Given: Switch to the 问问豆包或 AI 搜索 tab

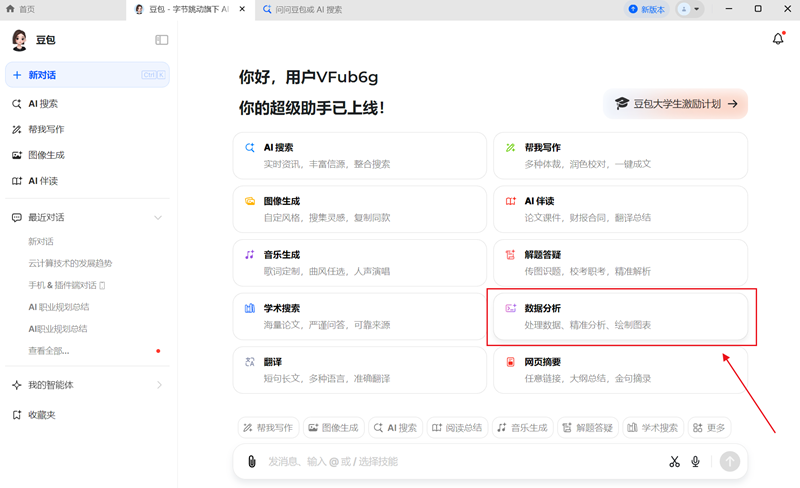Looking at the screenshot, I should 303,9.
